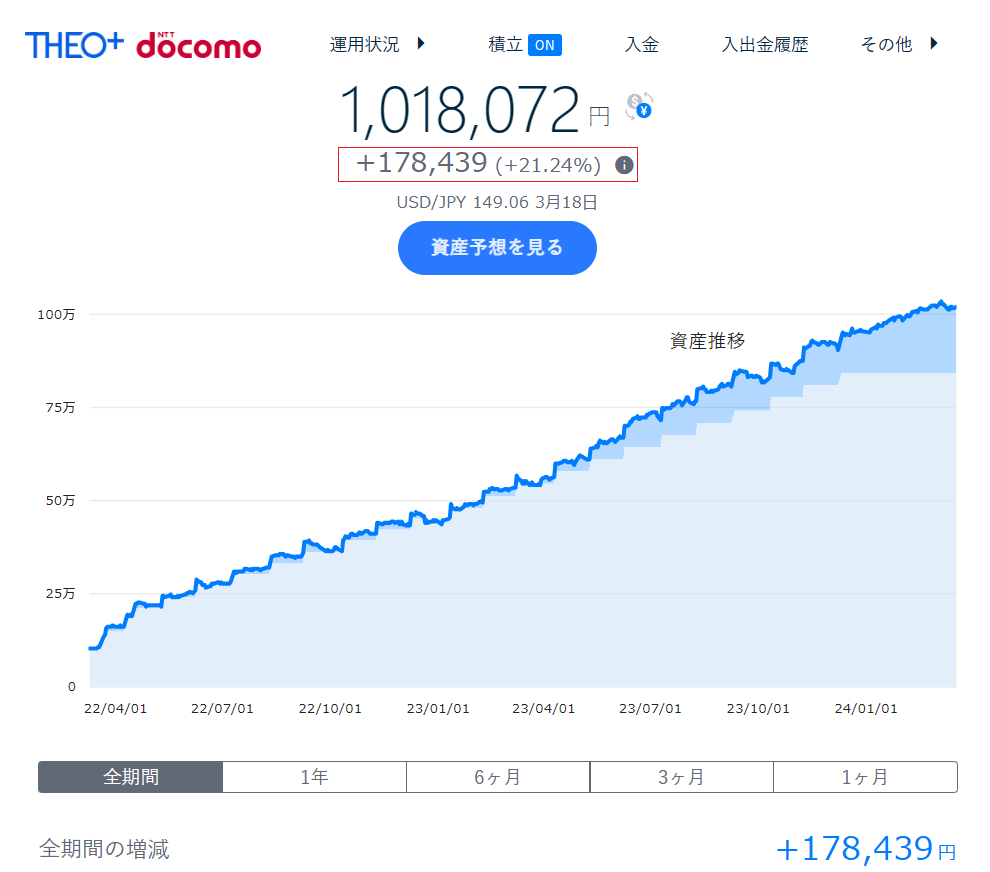Select the 全期間 period tab

click(131, 777)
